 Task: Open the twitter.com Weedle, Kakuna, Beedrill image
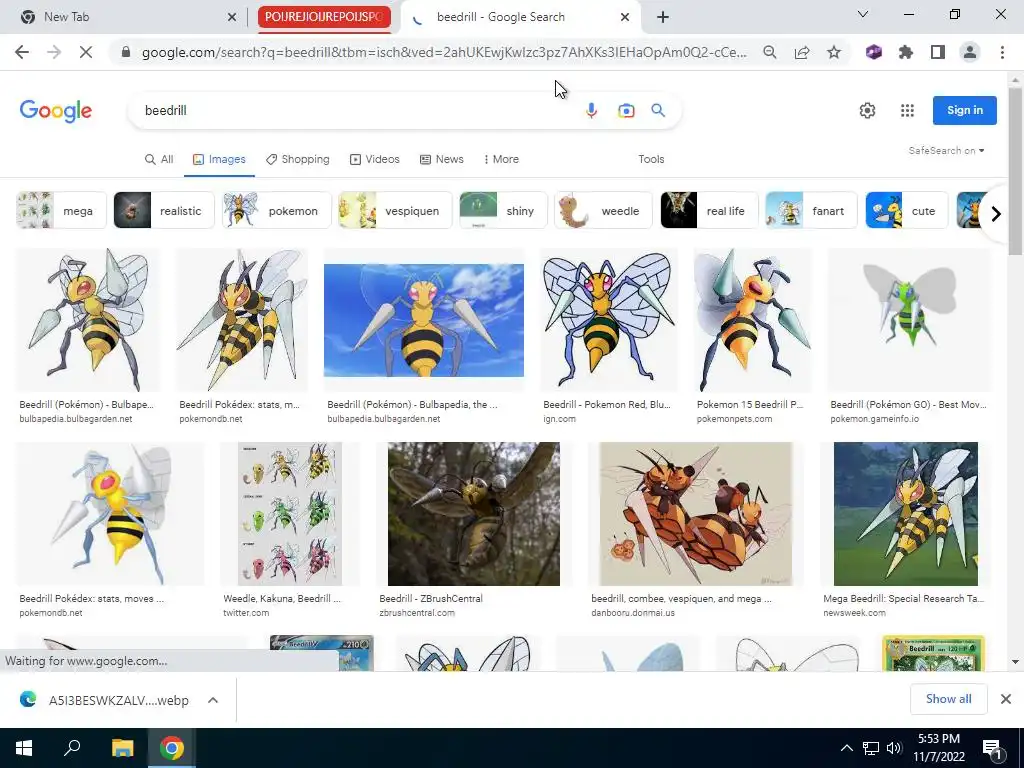290,514
